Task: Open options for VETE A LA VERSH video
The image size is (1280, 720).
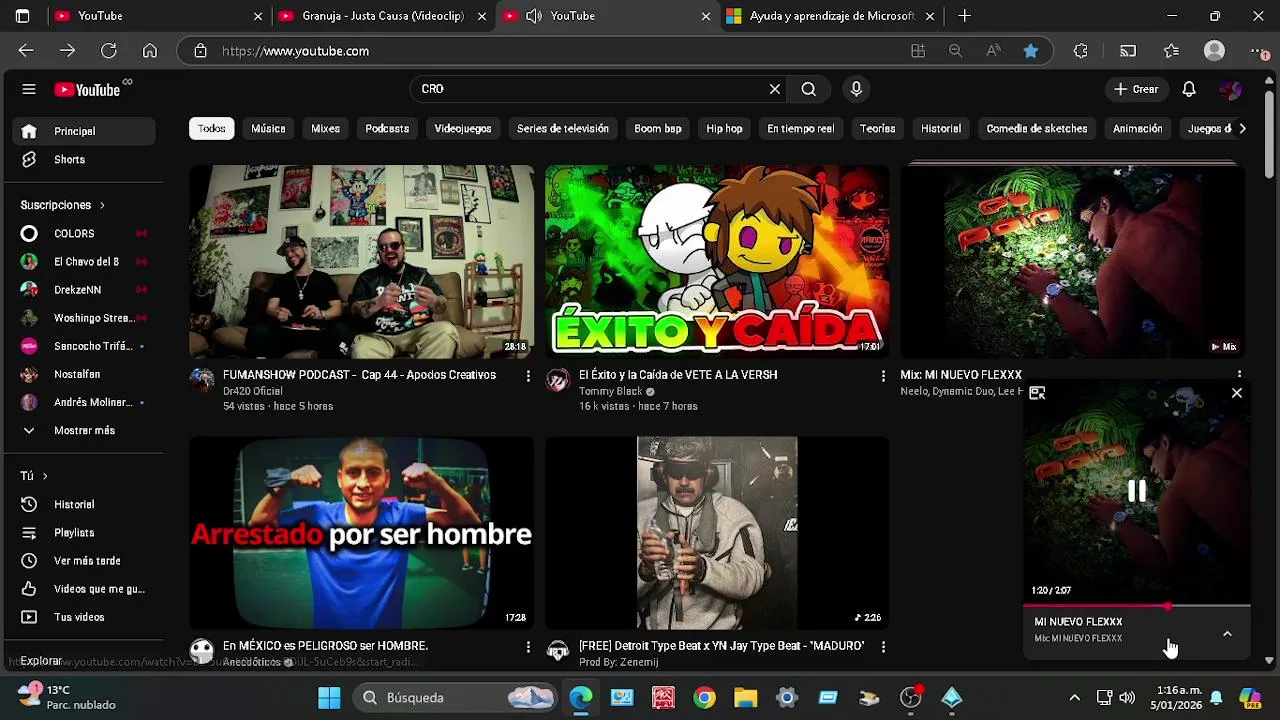Action: click(x=883, y=376)
